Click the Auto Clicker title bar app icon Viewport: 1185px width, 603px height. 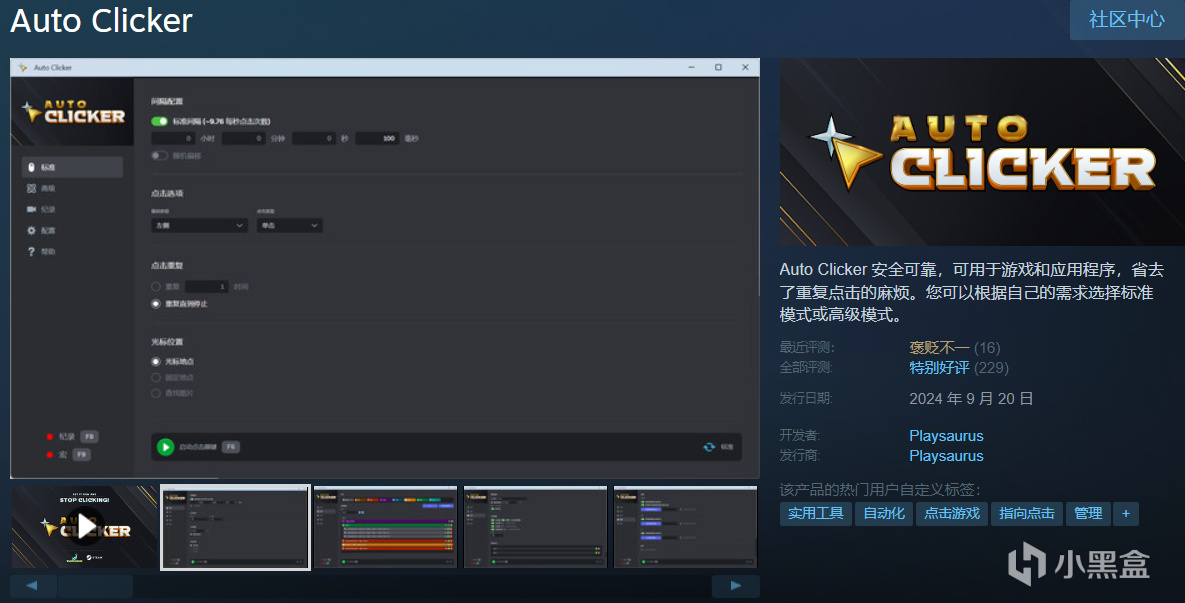click(23, 67)
